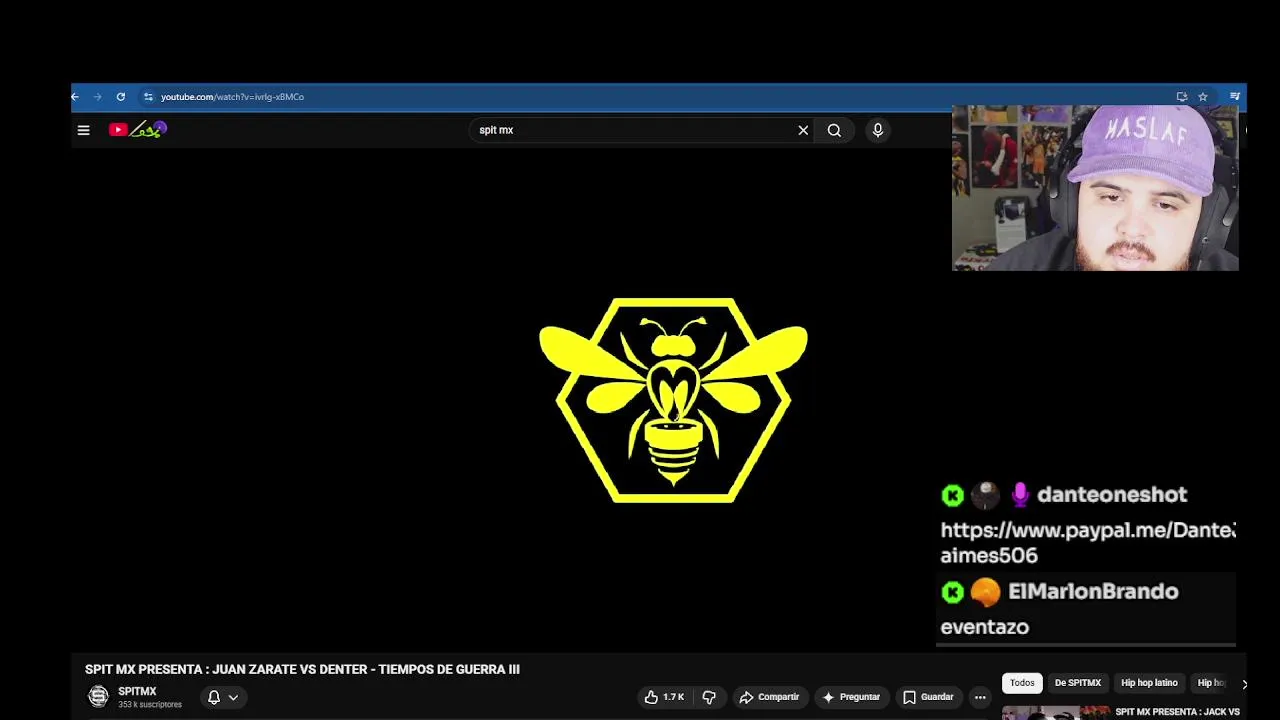Viewport: 1280px width, 720px height.
Task: Click the youtube.com URL in address bar
Action: (232, 97)
